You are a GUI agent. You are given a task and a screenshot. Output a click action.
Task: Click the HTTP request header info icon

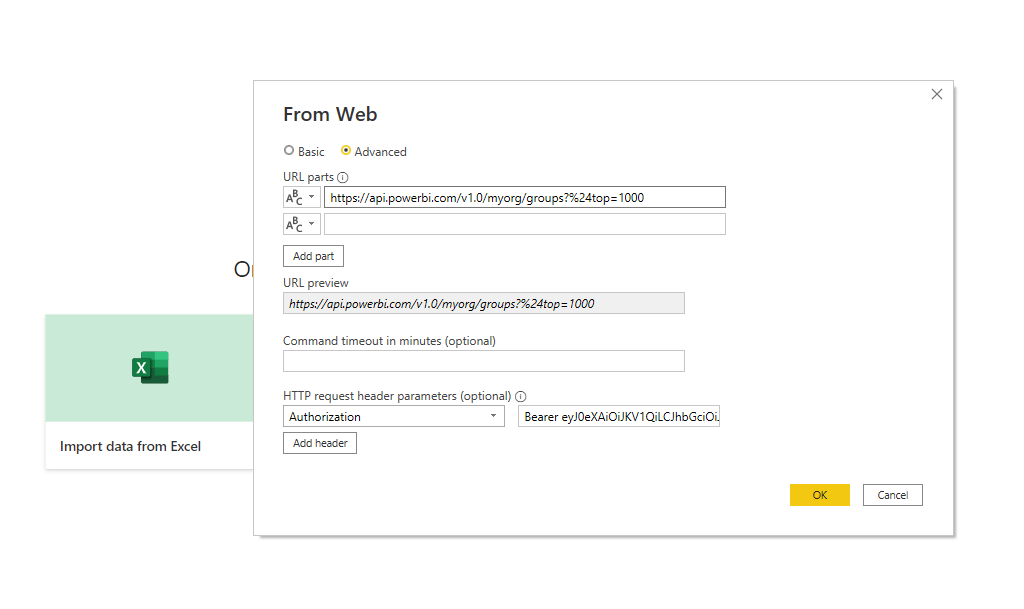point(520,396)
